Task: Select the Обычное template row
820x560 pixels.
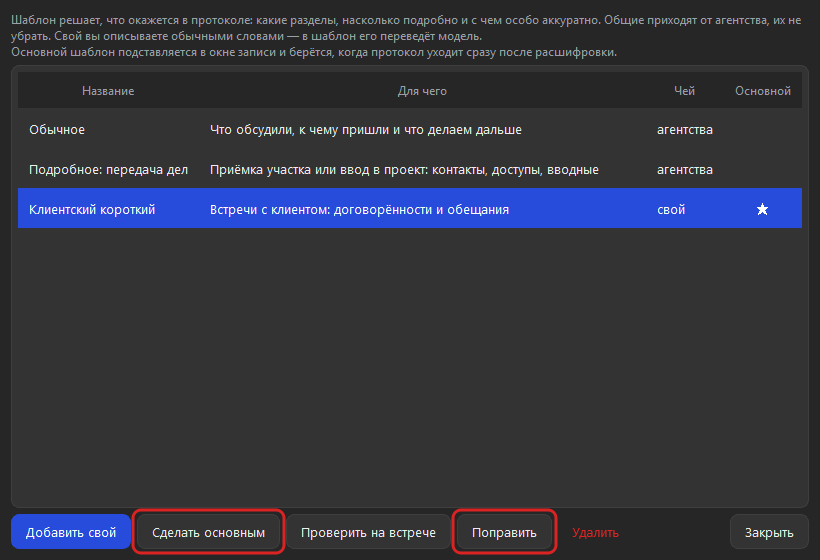Action: (410, 129)
